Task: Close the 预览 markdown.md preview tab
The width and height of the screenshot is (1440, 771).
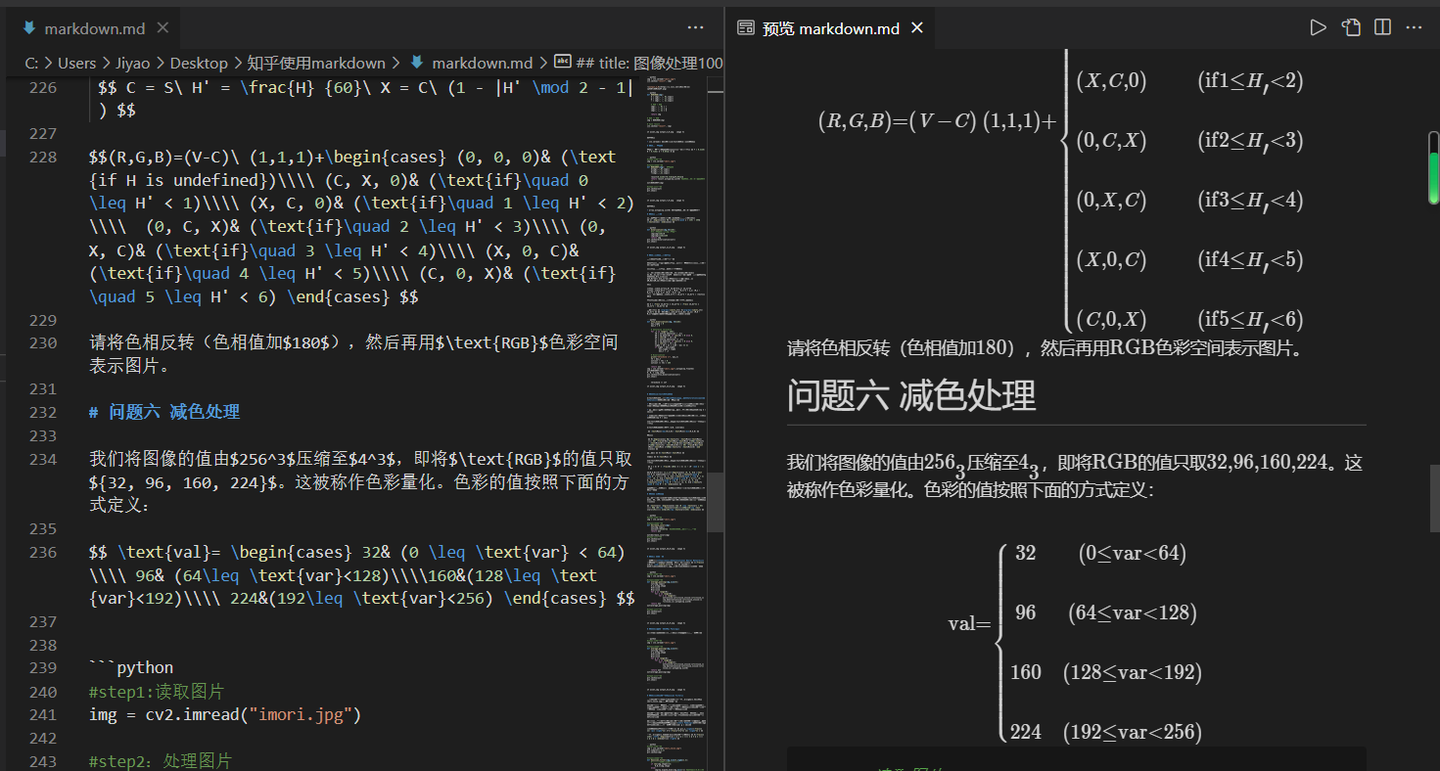Action: click(917, 28)
